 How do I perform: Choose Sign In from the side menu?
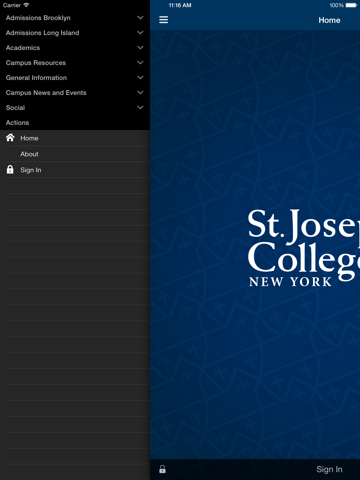[31, 170]
